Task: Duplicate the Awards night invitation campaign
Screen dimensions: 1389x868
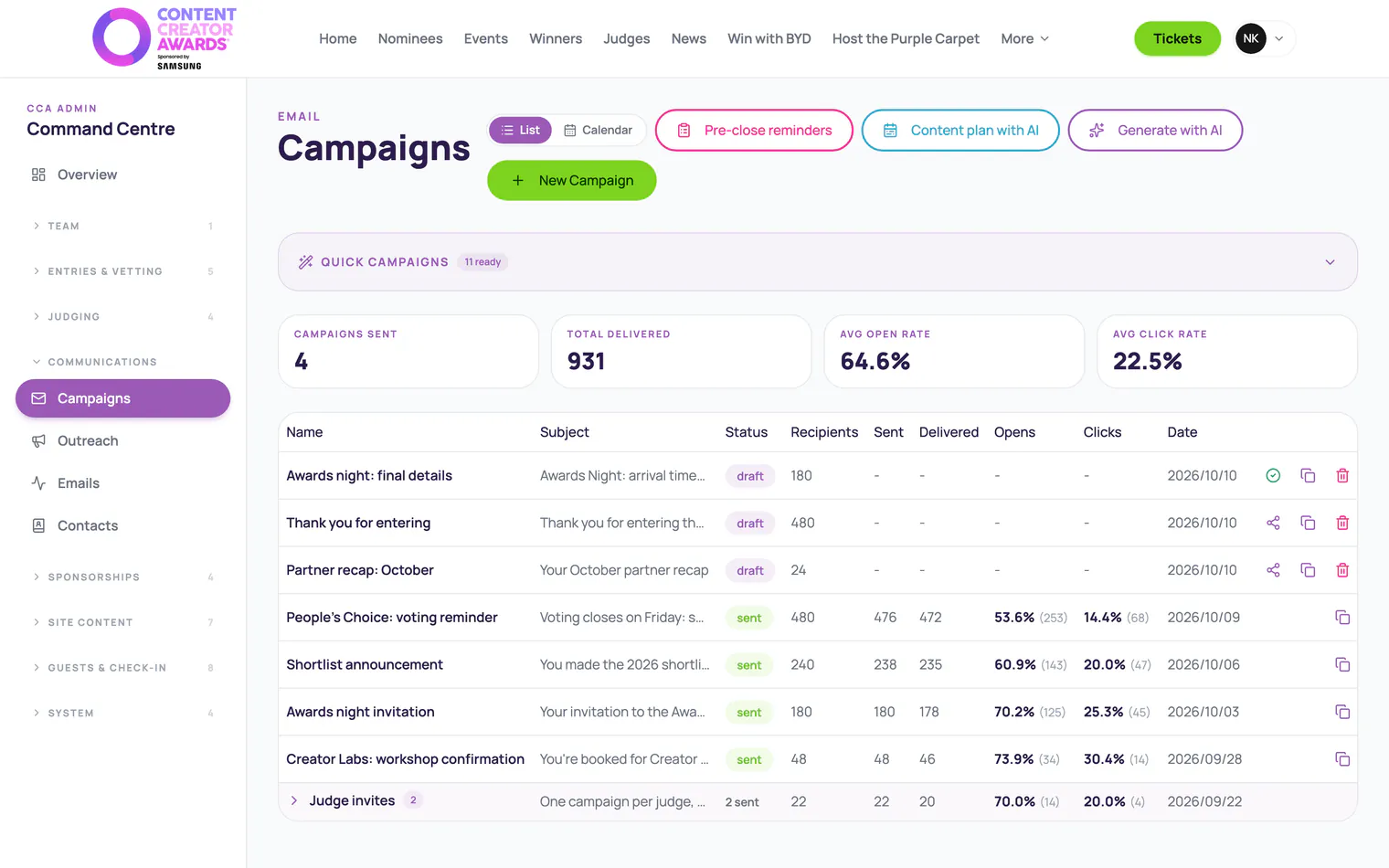Action: click(1342, 712)
